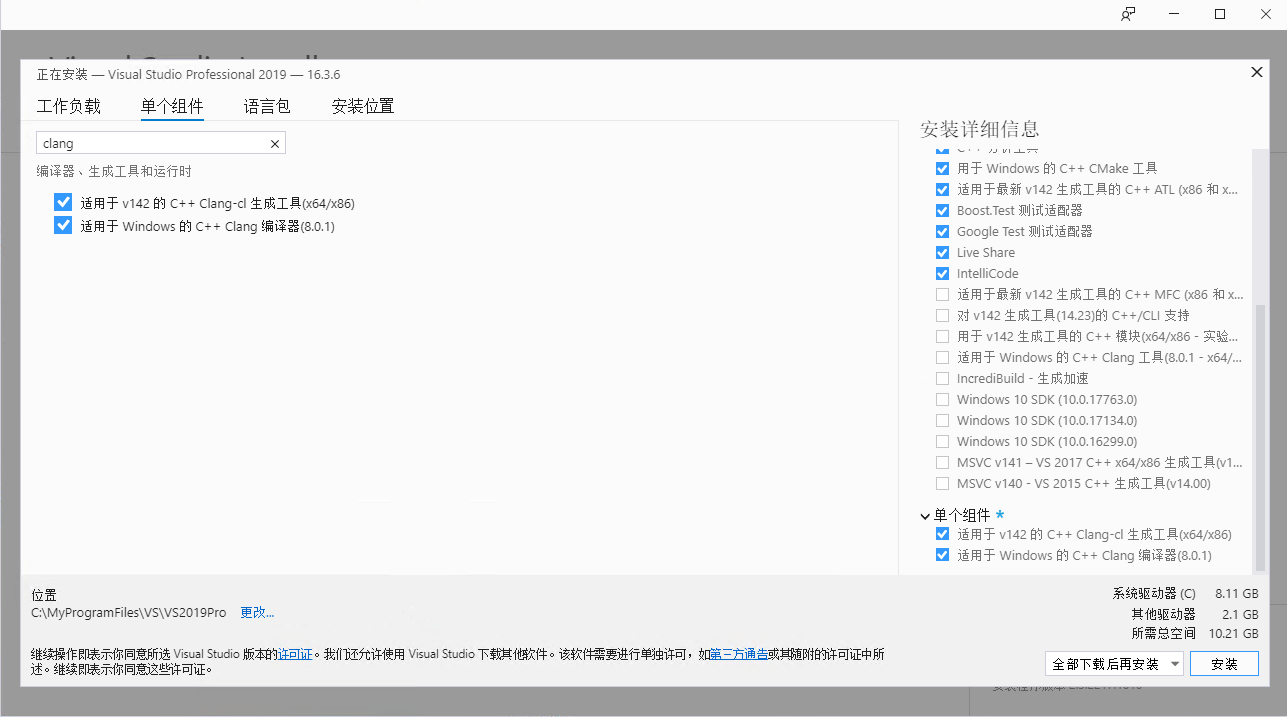Viewport: 1287px width, 717px height.
Task: Enable MSVC v140 - VS 2015 生成工具
Action: [x=941, y=483]
